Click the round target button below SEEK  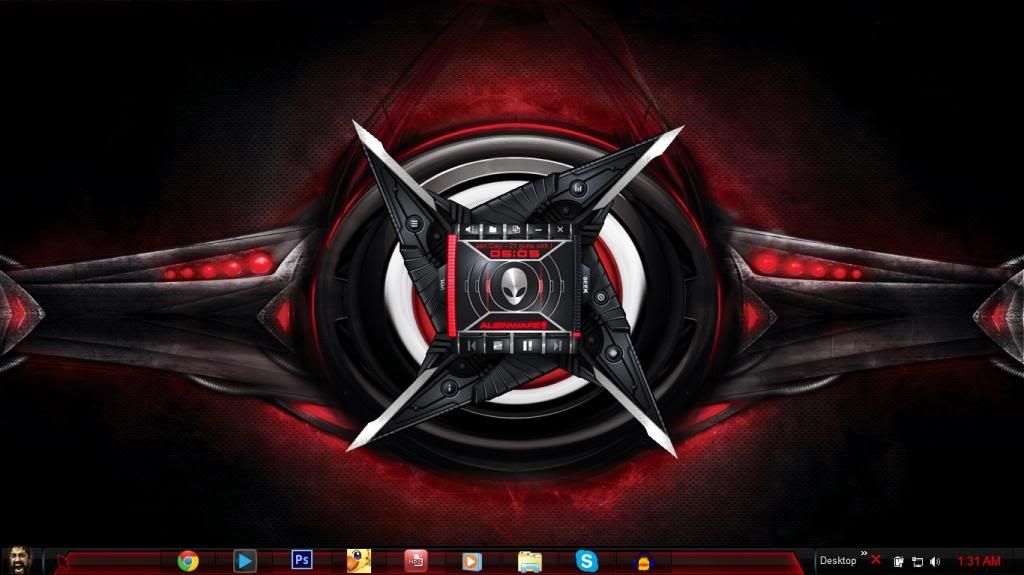(x=601, y=297)
